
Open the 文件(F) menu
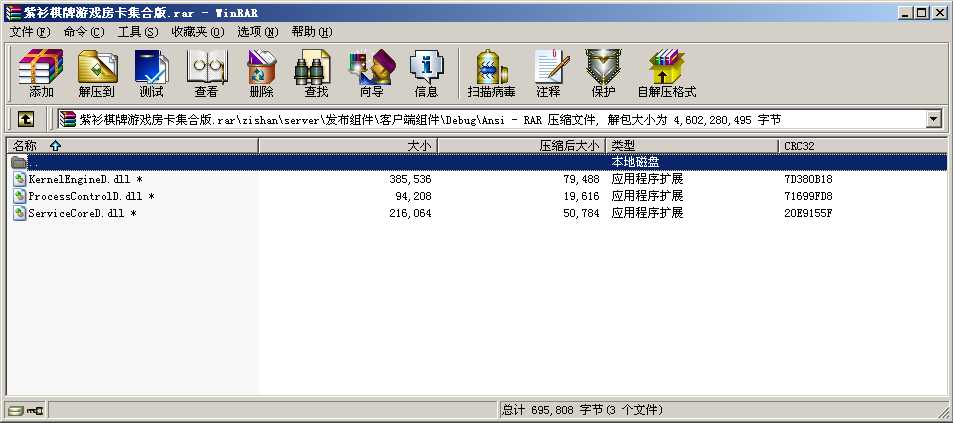(x=30, y=32)
